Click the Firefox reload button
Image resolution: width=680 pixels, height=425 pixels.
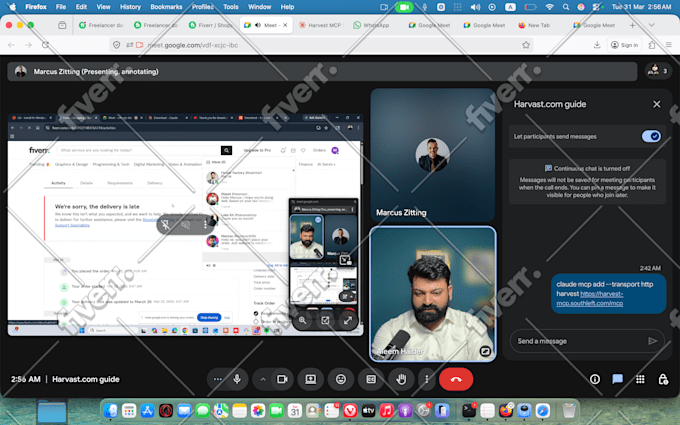coord(46,45)
